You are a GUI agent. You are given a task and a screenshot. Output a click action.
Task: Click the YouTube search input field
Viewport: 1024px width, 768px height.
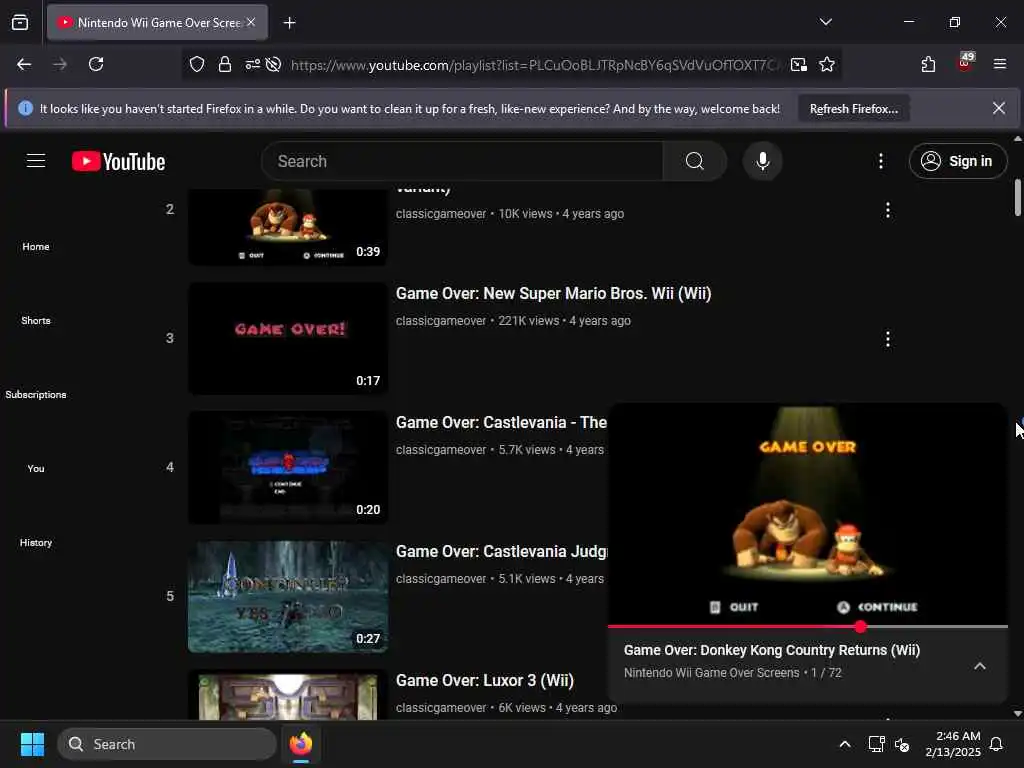click(462, 161)
